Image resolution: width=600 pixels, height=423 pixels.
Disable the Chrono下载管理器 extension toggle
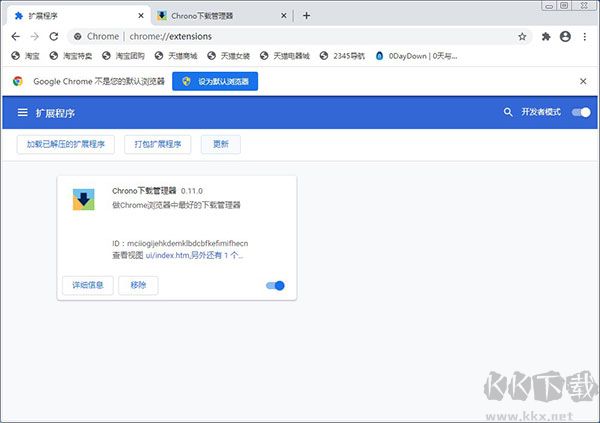[x=275, y=286]
